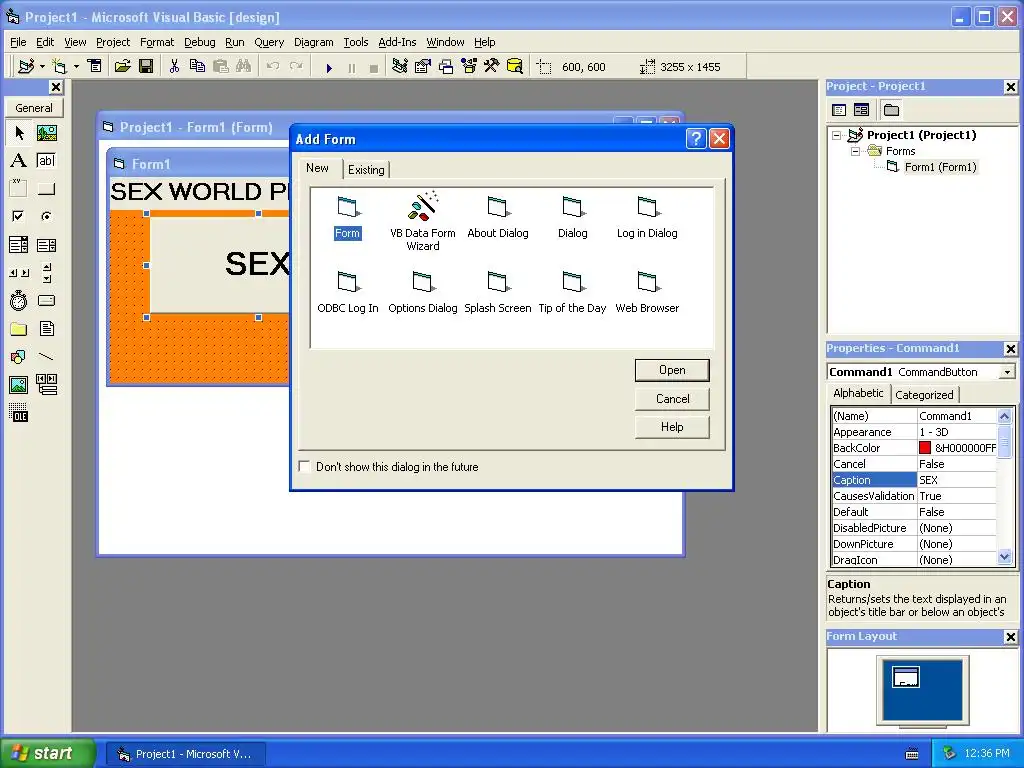Image resolution: width=1024 pixels, height=768 pixels.
Task: Click the Menu Editor toolbar icon
Action: [95, 67]
